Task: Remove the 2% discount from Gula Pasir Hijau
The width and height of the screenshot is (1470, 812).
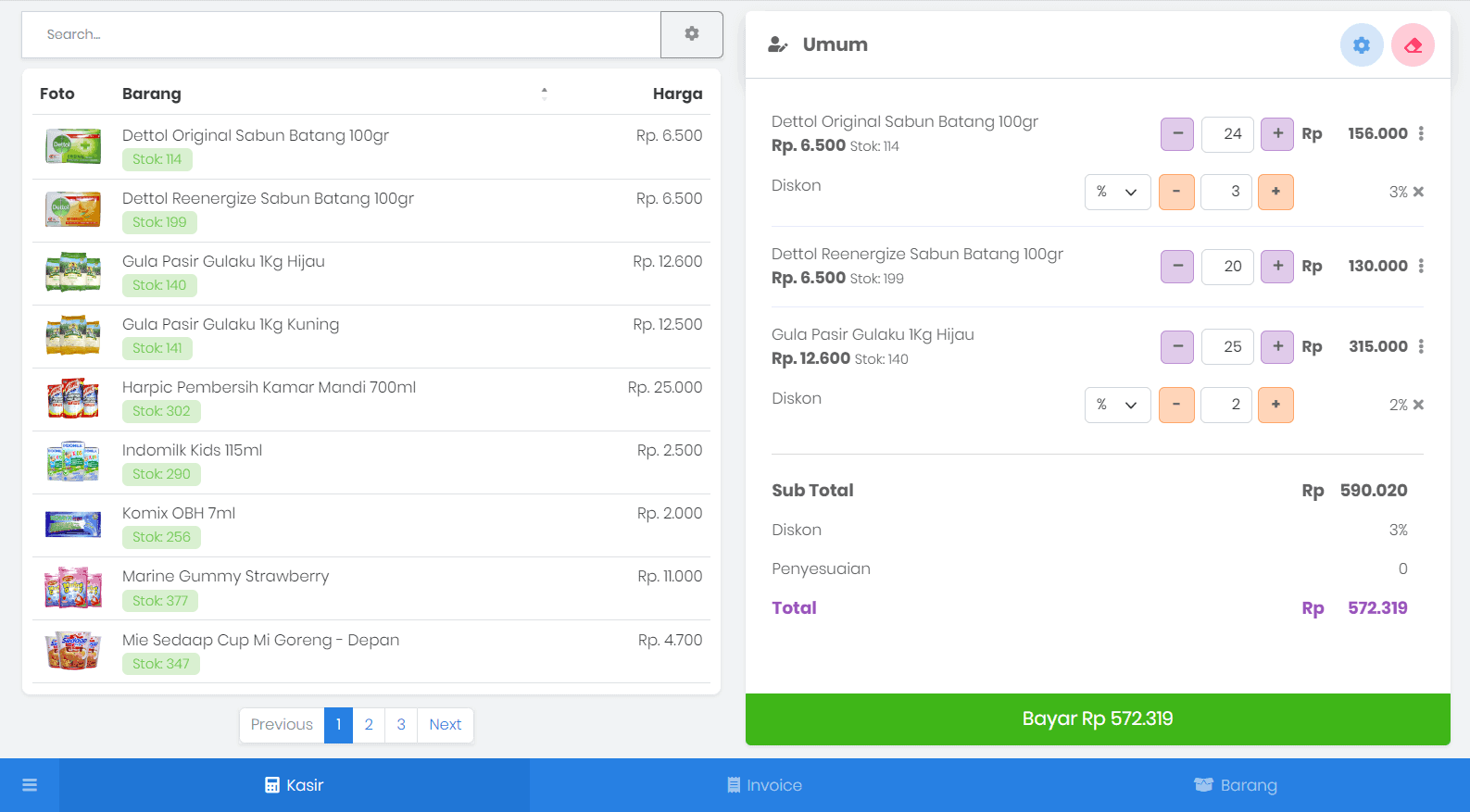Action: (1418, 405)
